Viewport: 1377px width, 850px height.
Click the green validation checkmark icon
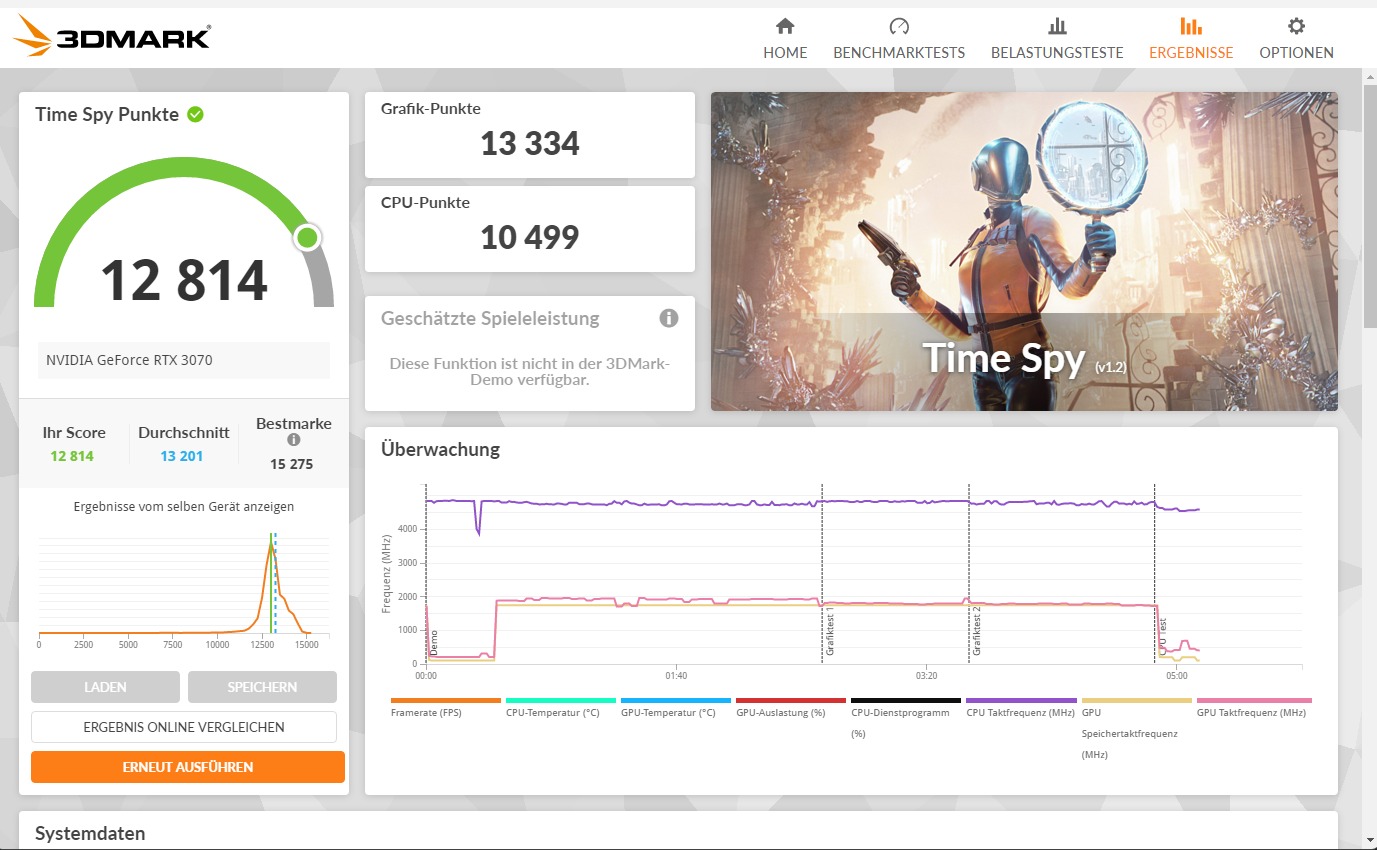[x=196, y=114]
